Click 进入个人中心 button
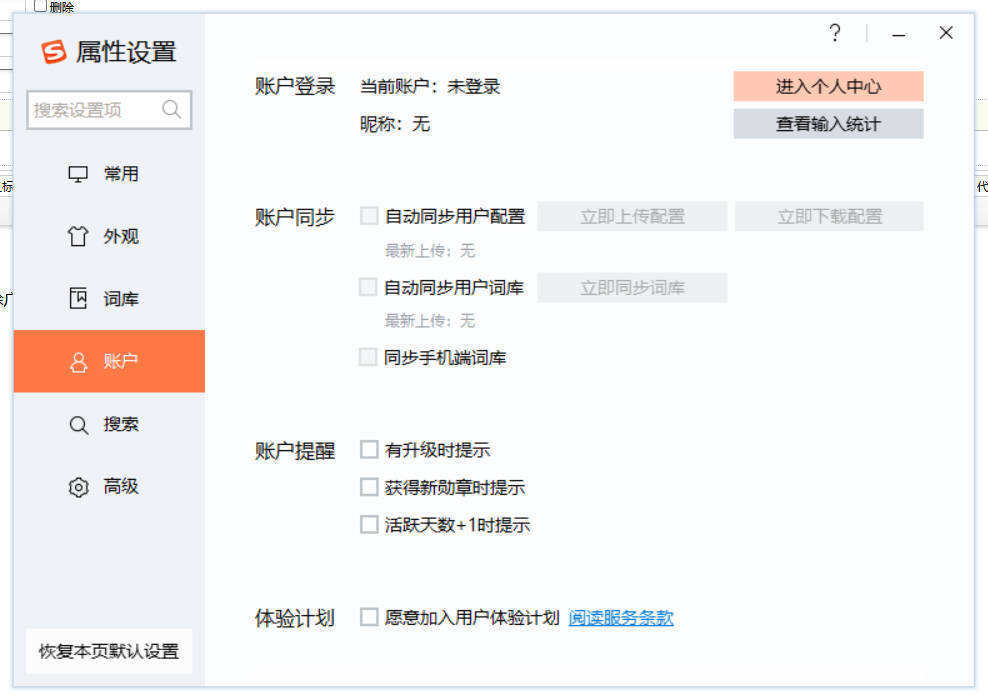This screenshot has width=988, height=700. click(829, 86)
